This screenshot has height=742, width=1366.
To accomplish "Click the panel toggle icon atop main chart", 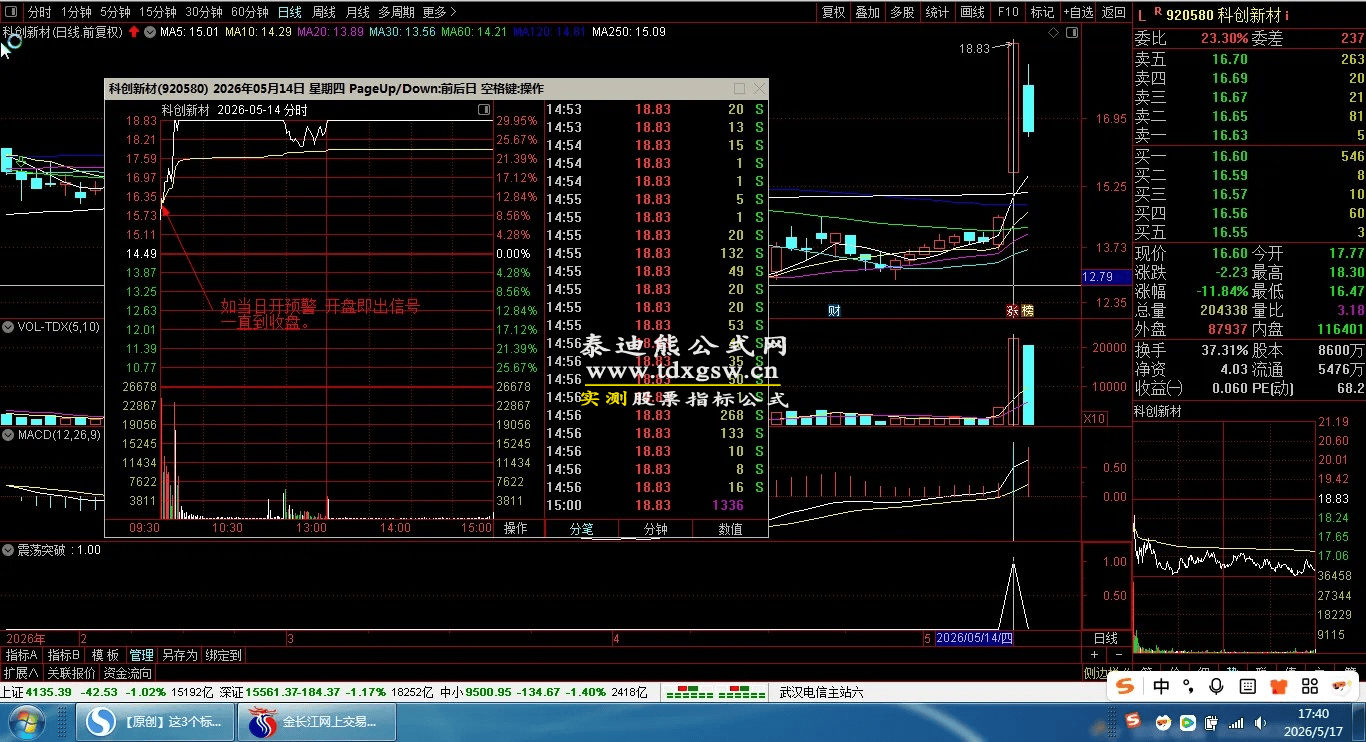I will pyautogui.click(x=1070, y=33).
